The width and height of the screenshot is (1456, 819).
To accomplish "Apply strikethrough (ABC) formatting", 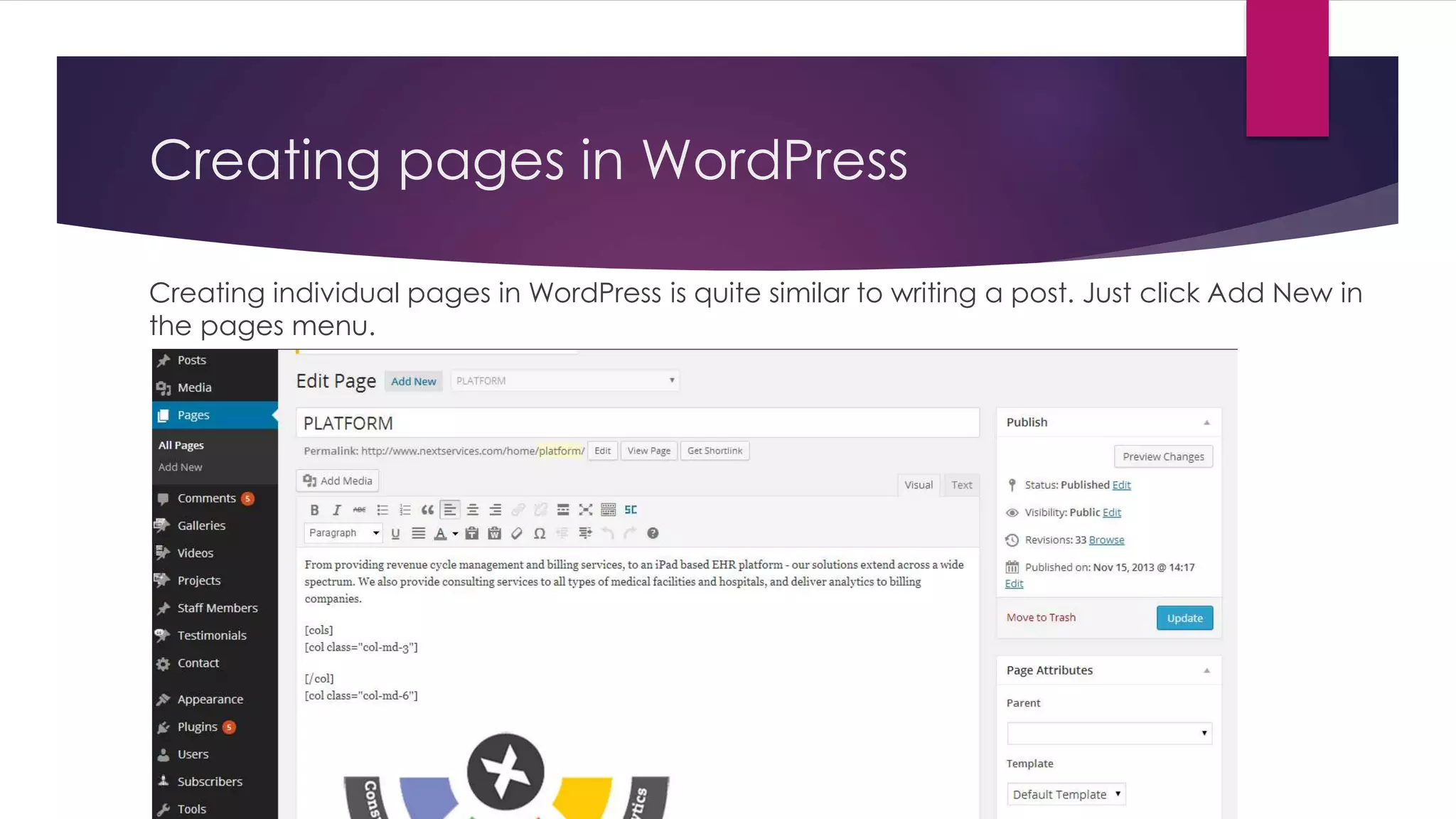I will (360, 510).
